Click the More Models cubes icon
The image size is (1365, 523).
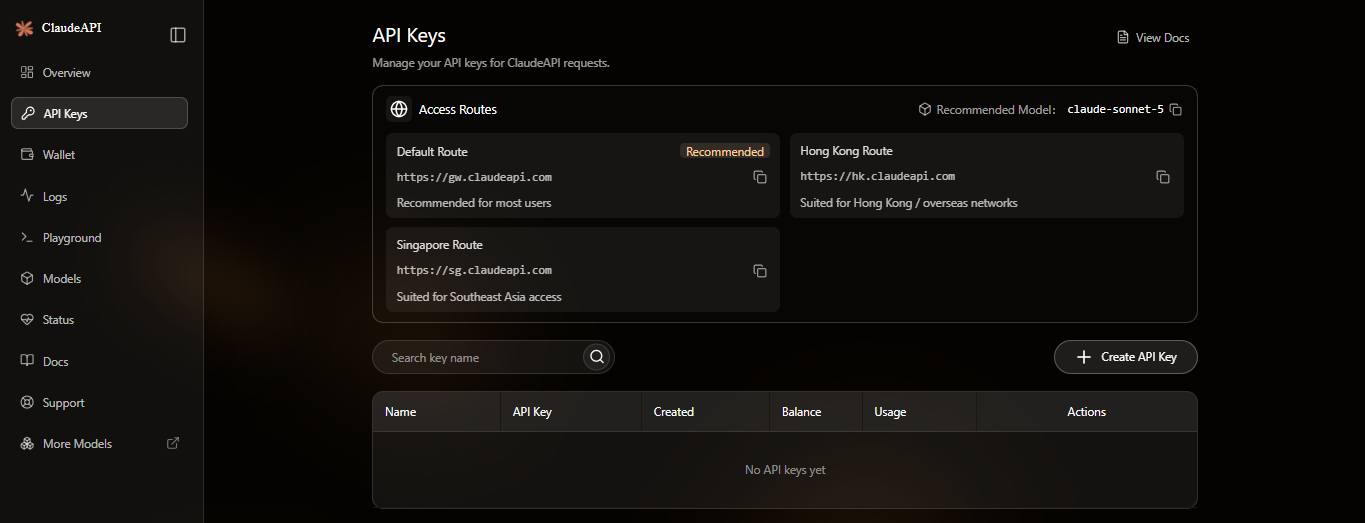[27, 444]
